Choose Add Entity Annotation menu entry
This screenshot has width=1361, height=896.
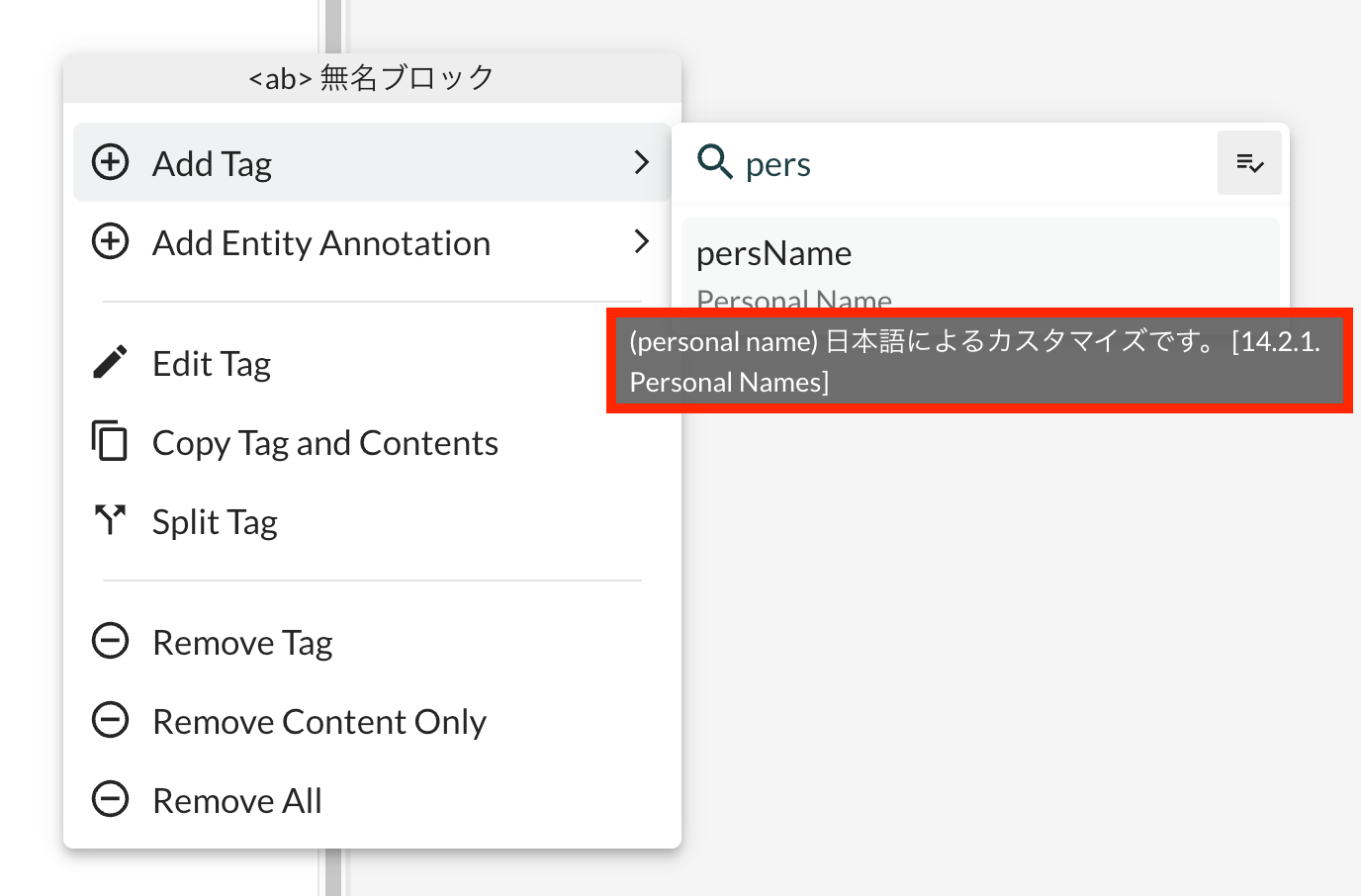click(x=372, y=241)
